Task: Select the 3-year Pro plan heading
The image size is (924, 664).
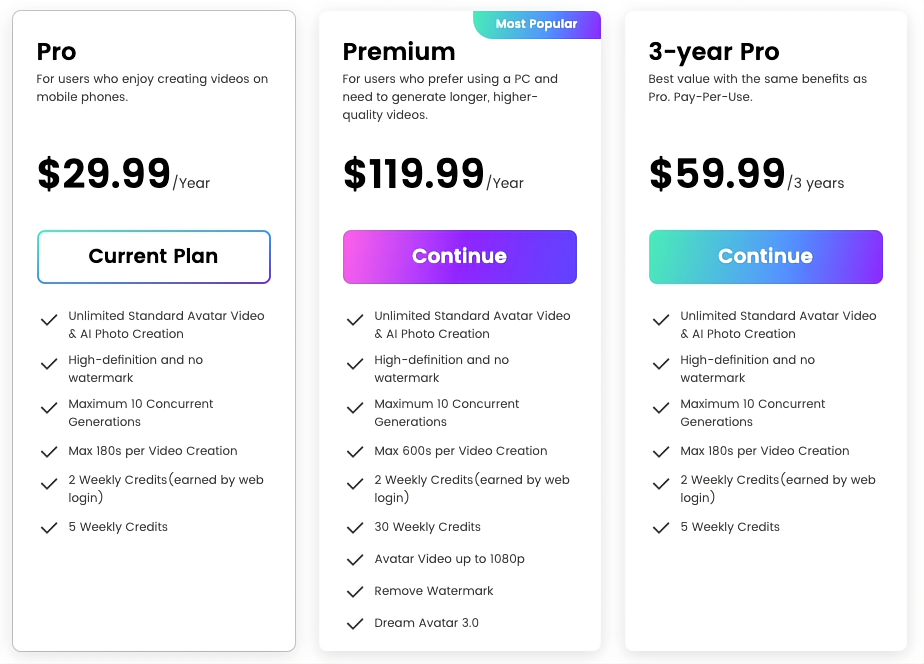Action: point(713,52)
